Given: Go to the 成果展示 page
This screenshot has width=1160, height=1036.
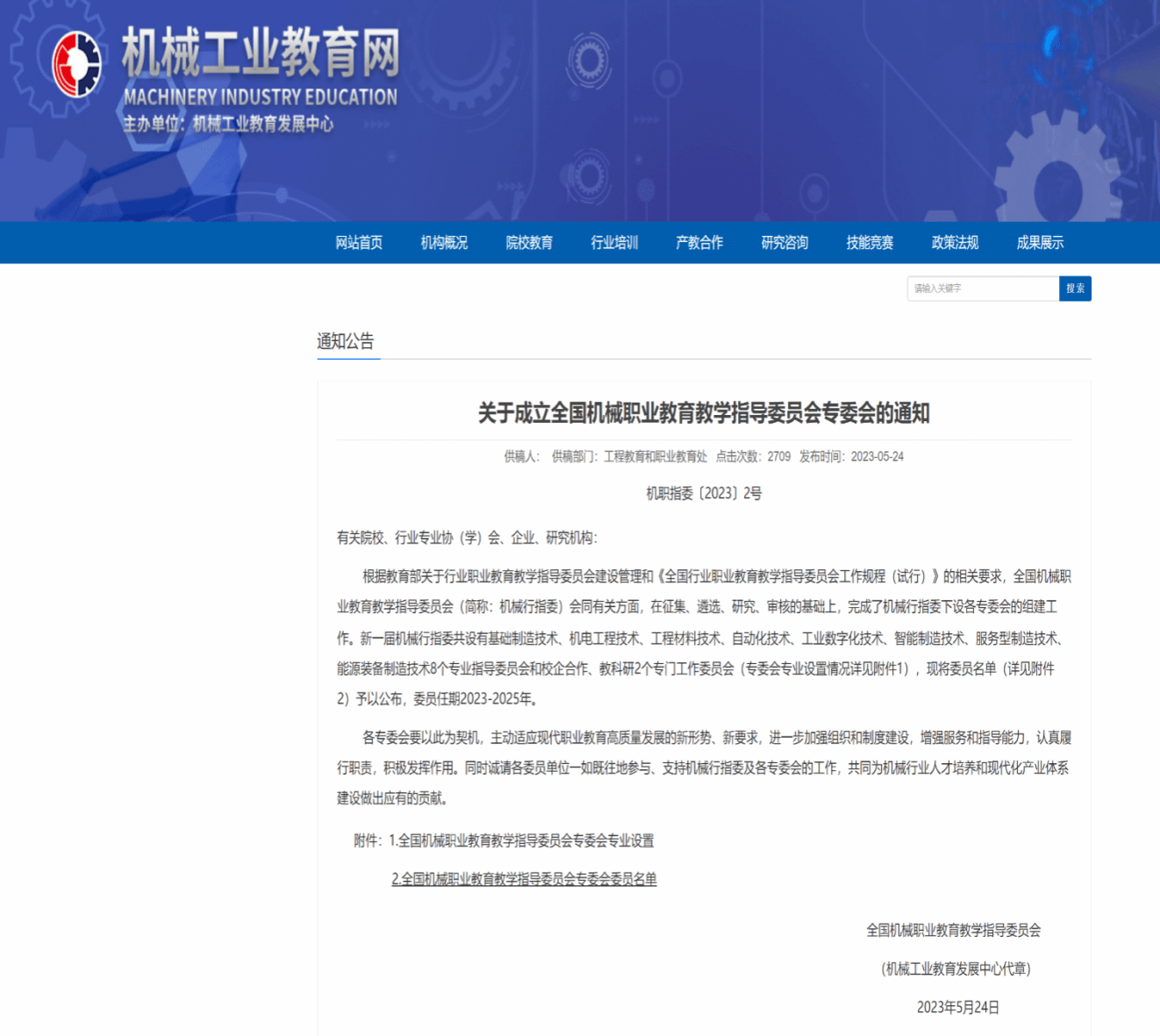Looking at the screenshot, I should pos(1040,243).
